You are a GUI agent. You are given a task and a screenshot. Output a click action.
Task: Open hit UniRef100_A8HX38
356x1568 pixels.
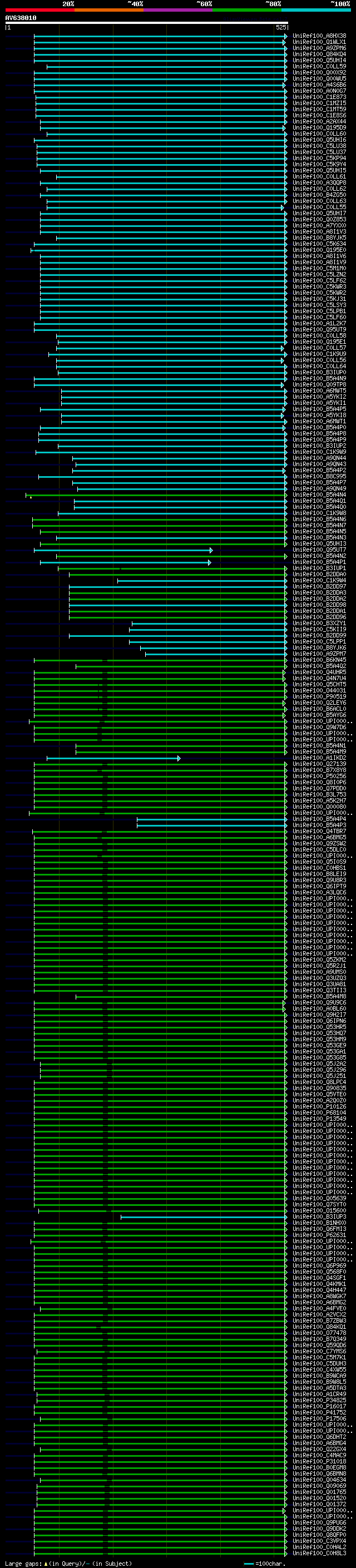click(x=319, y=36)
